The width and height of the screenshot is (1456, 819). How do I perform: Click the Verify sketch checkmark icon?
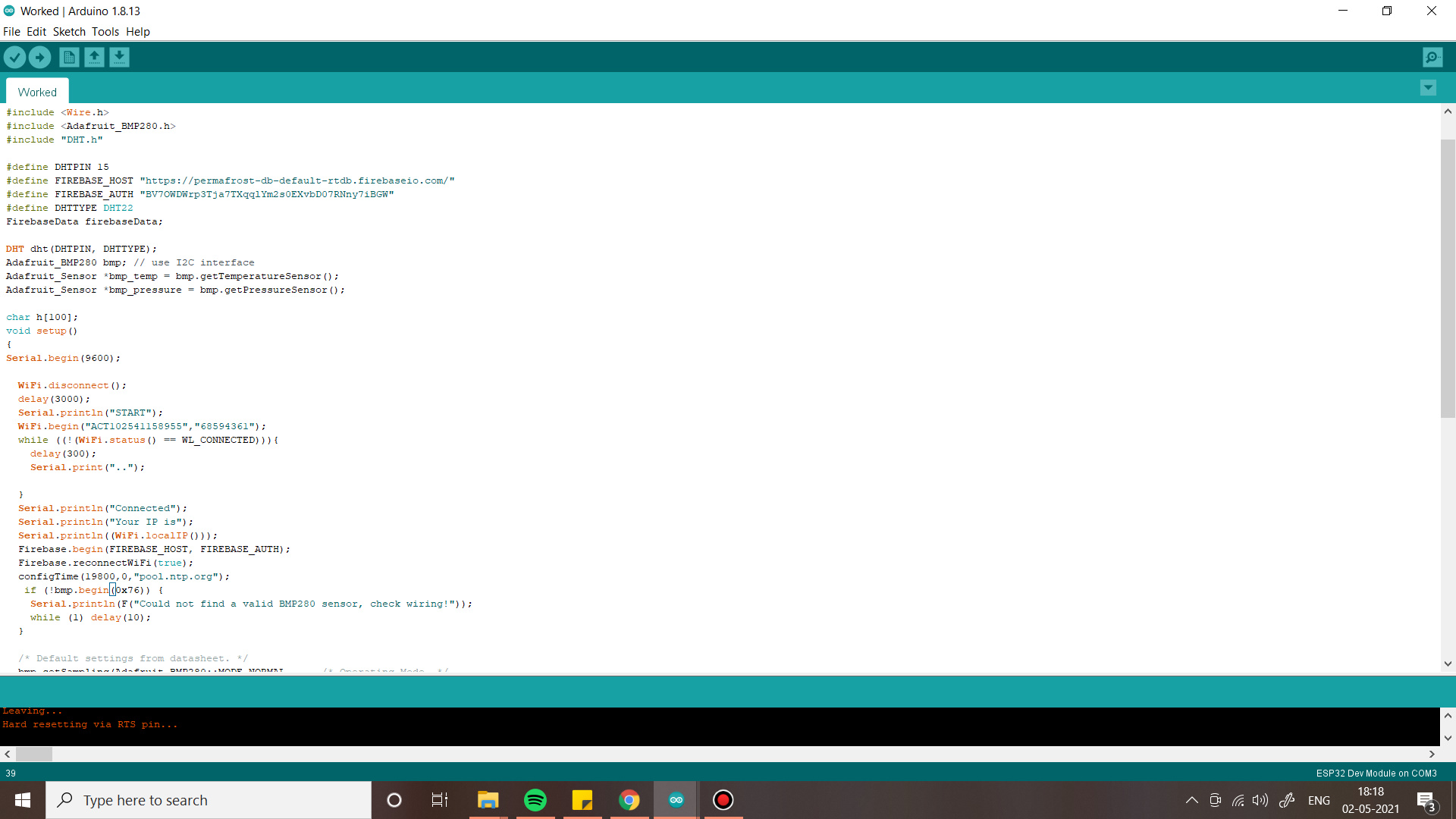click(14, 57)
